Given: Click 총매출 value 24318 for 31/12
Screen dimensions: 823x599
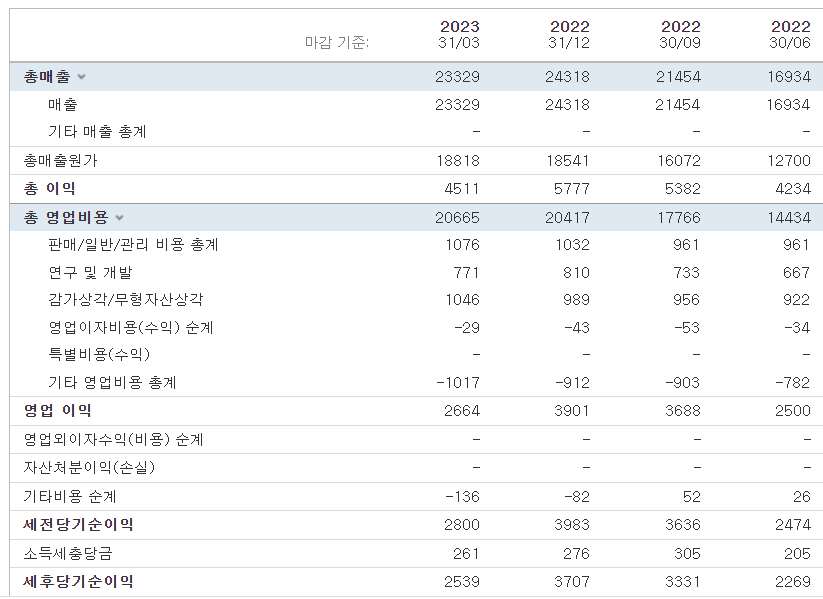Looking at the screenshot, I should 567,77.
